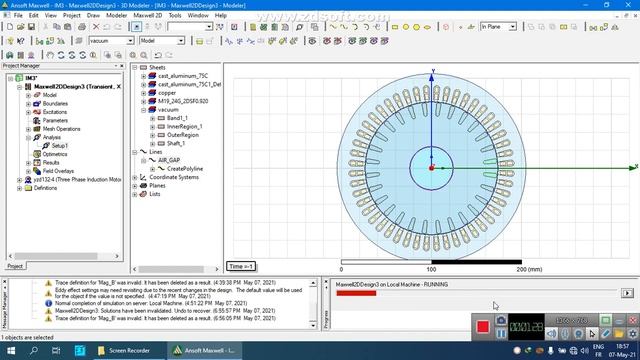Image resolution: width=640 pixels, height=360 pixels.
Task: Click the Time =-1 label button
Action: point(241,267)
